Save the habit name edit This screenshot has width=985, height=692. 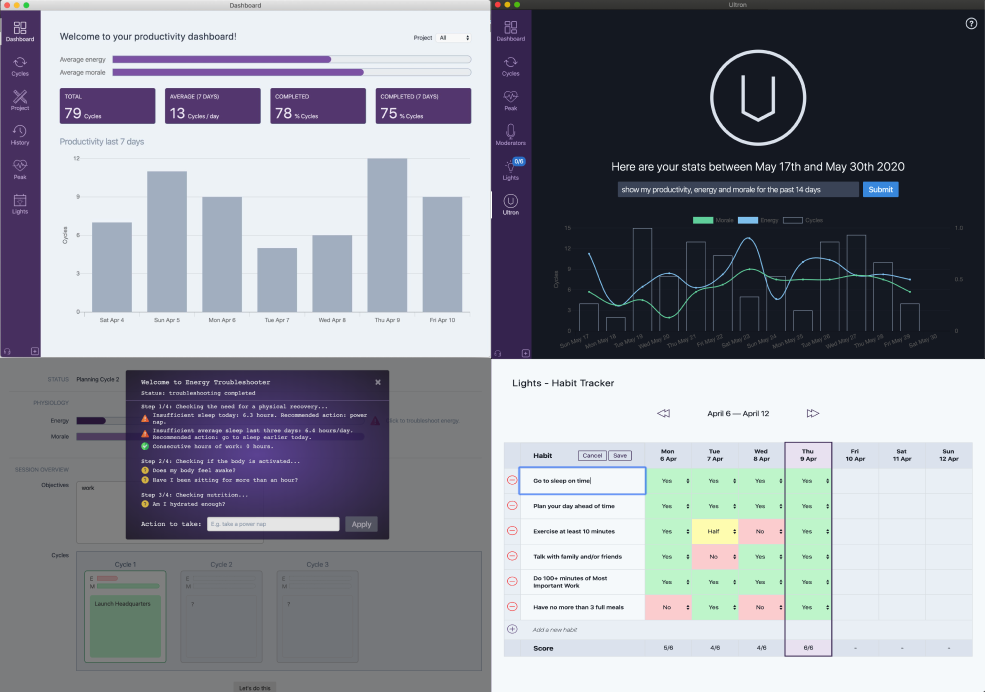tap(620, 456)
